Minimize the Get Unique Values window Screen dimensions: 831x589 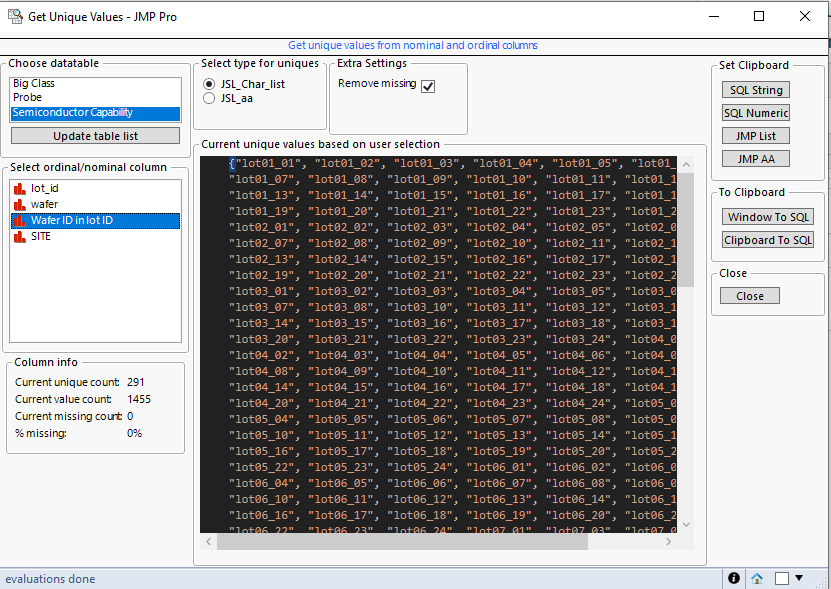[714, 16]
